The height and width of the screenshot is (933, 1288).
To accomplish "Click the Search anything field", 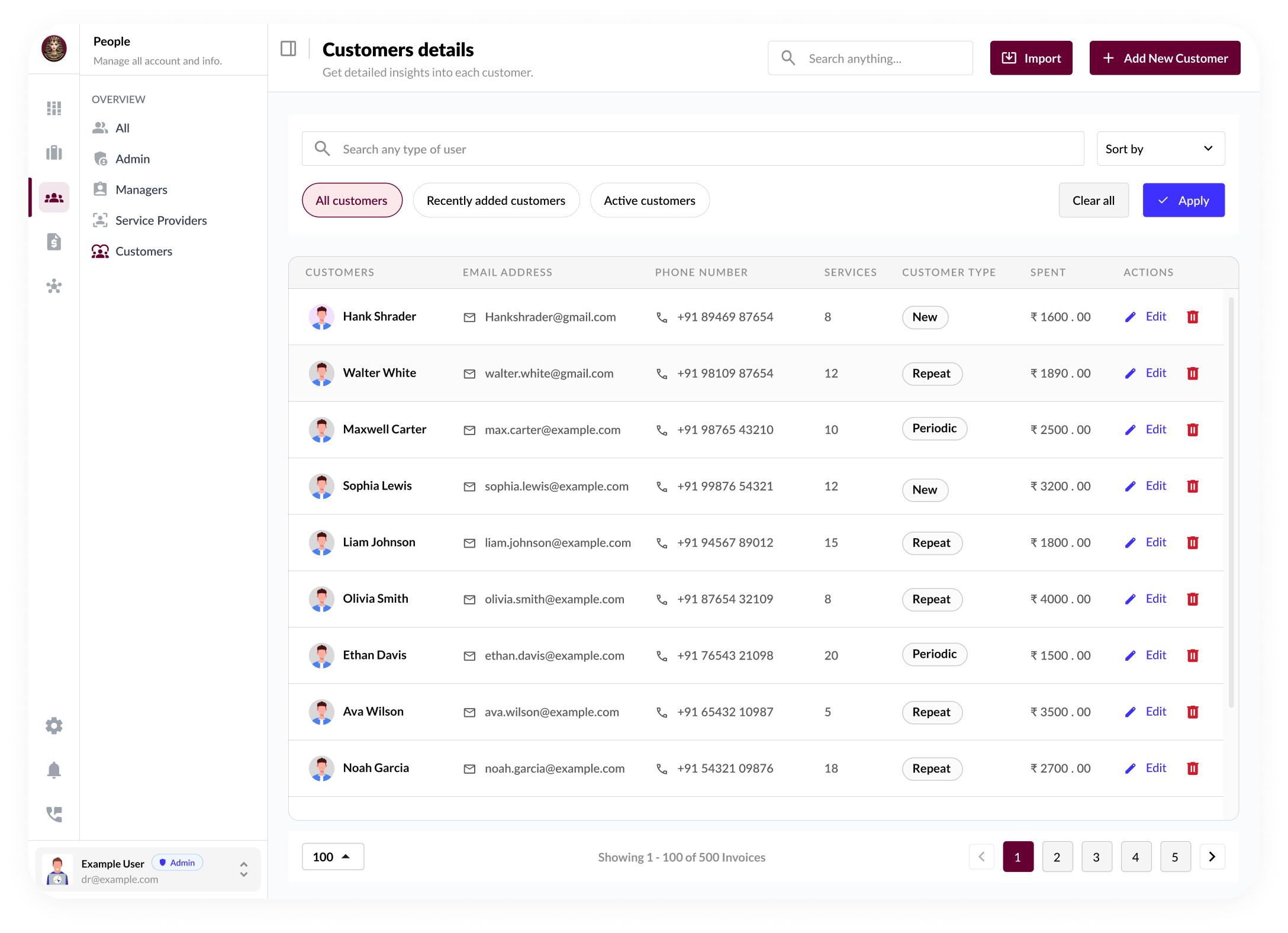I will click(x=870, y=58).
